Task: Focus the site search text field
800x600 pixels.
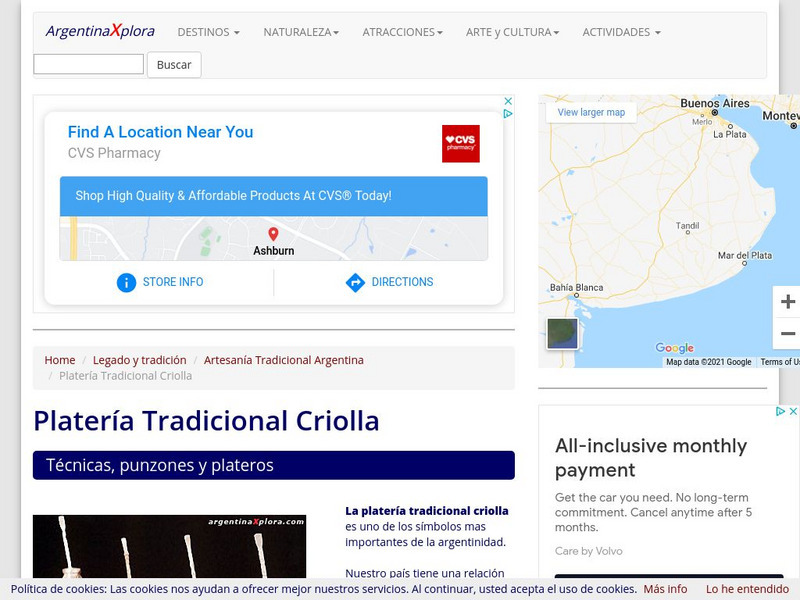Action: pyautogui.click(x=89, y=64)
